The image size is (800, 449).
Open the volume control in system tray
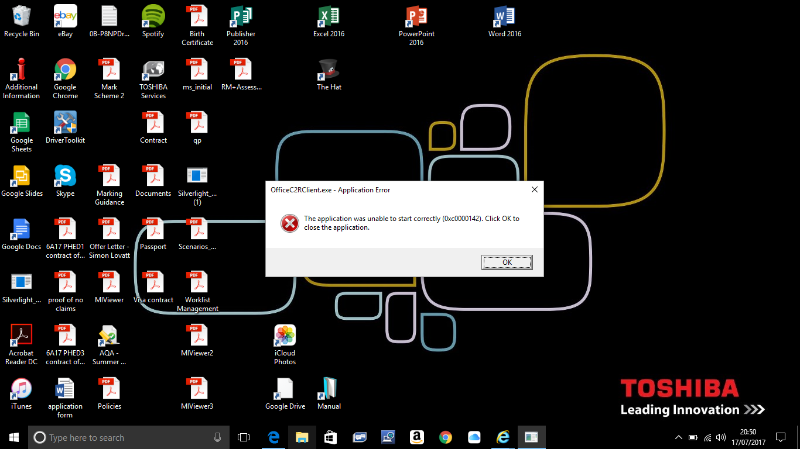click(x=721, y=437)
